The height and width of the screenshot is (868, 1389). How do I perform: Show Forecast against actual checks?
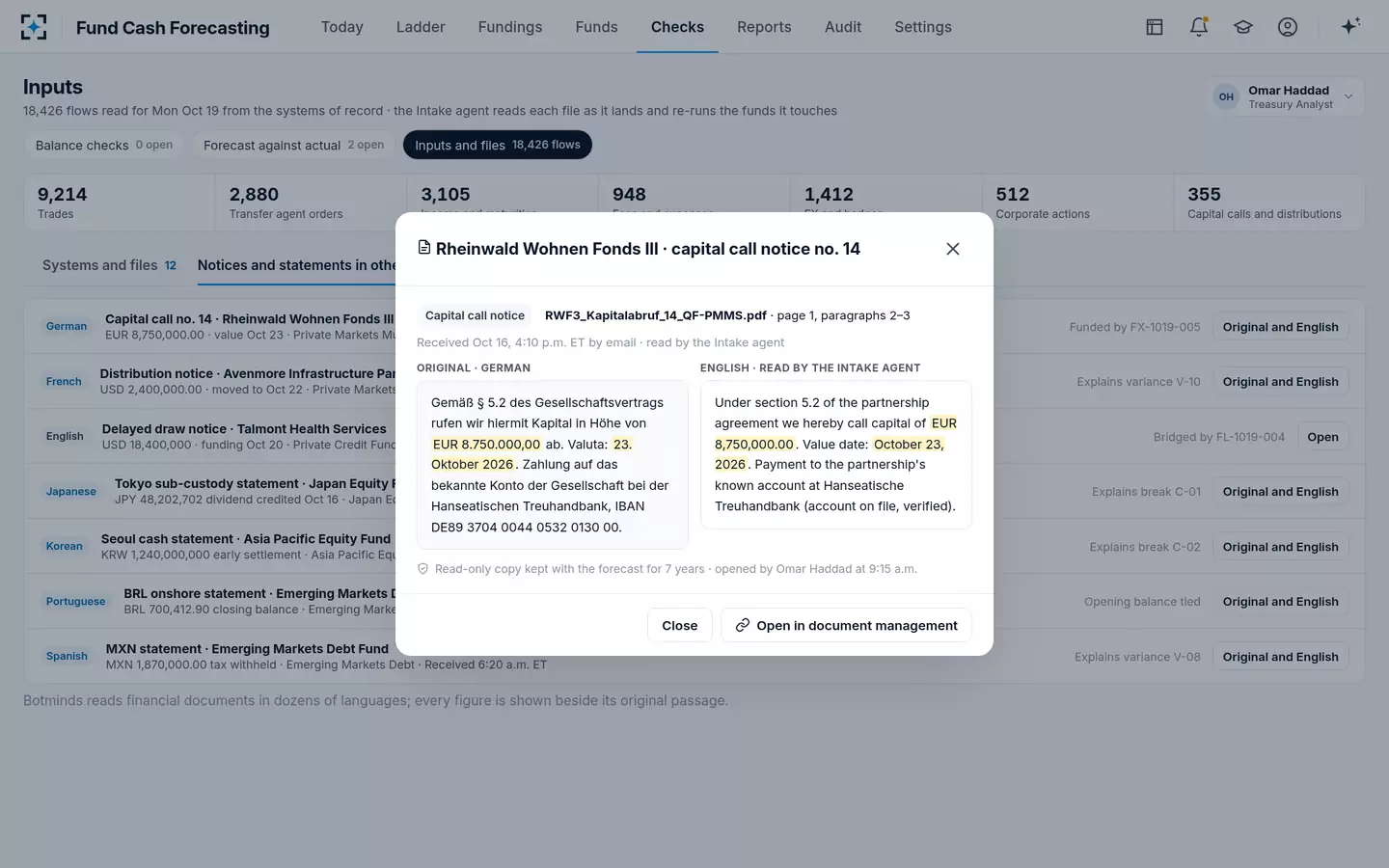click(293, 145)
